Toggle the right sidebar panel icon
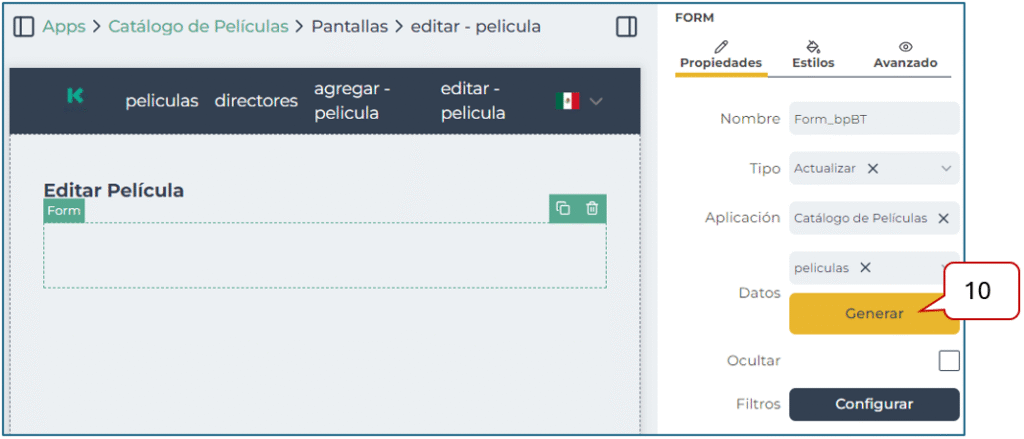Viewport: 1024px width, 439px height. [x=627, y=27]
